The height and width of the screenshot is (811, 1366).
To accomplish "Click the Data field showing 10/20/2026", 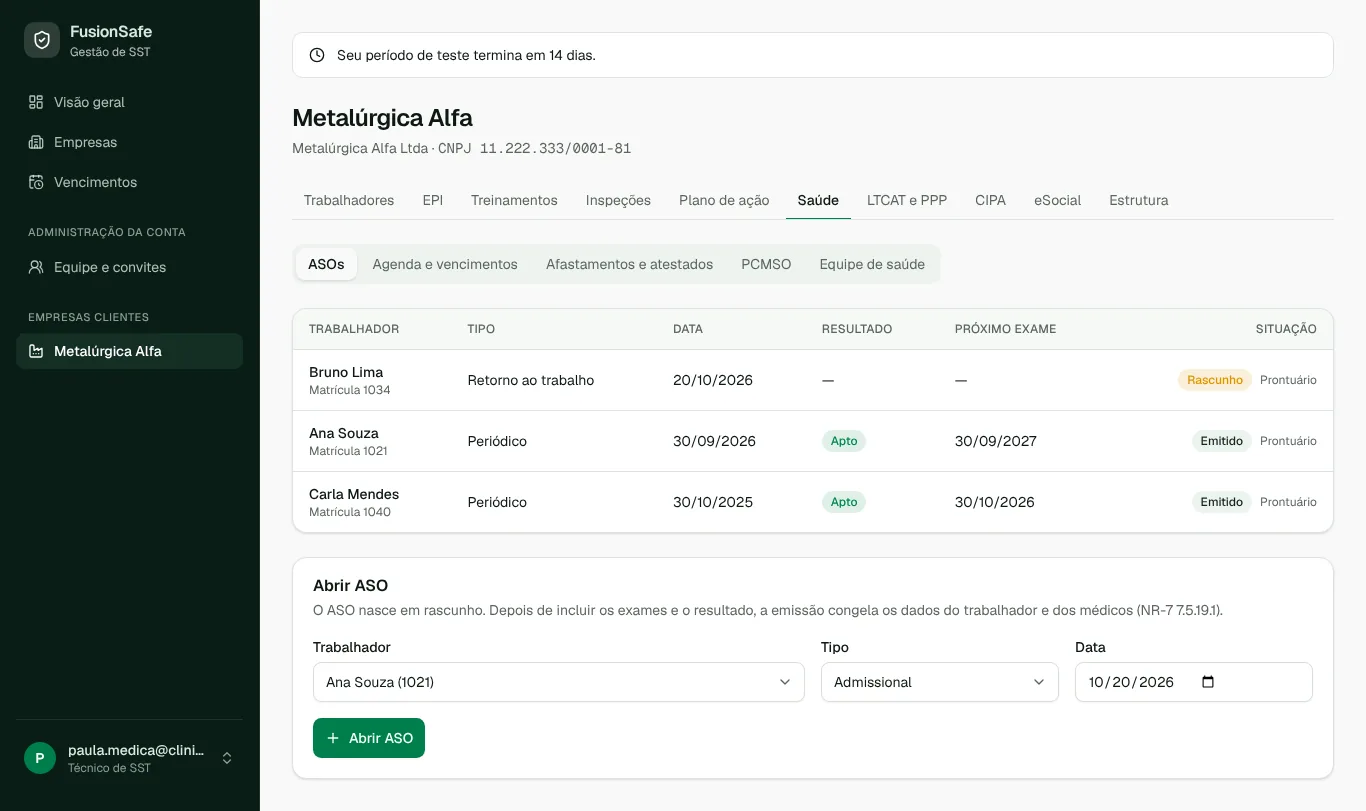I will (1194, 682).
